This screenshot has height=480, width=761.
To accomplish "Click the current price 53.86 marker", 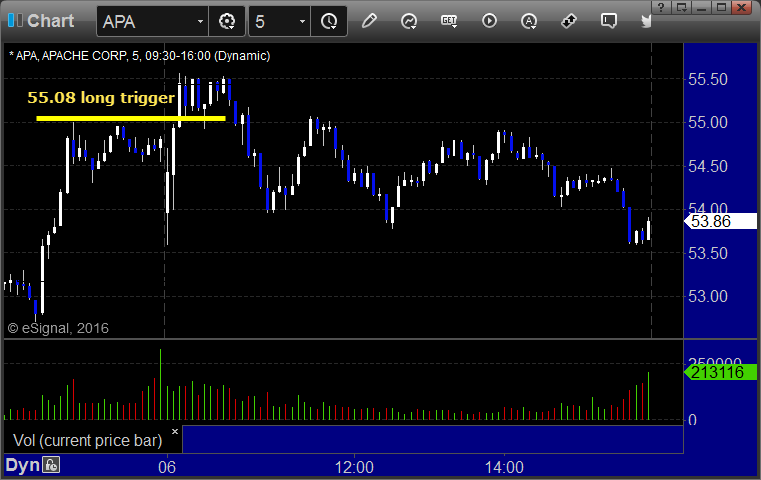I will click(x=720, y=221).
